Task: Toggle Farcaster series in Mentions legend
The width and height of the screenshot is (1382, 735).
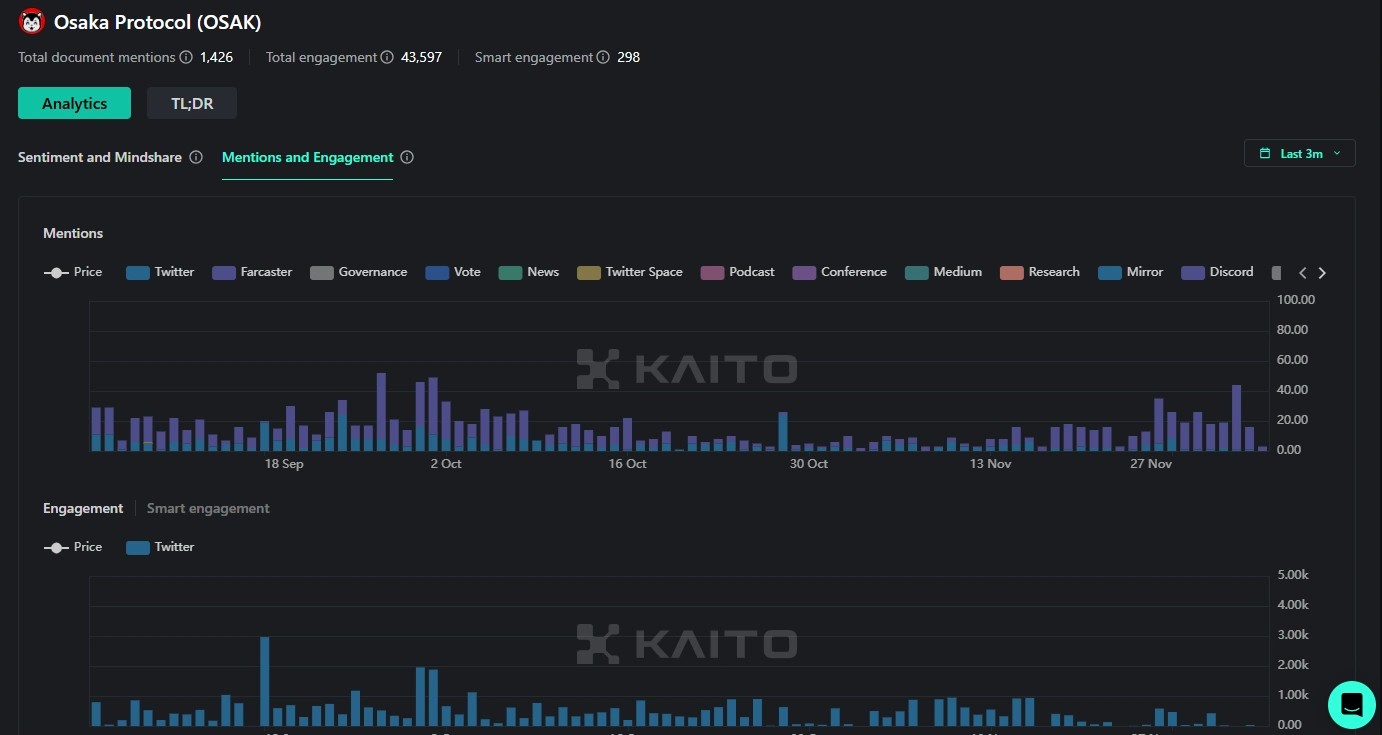Action: (x=252, y=272)
